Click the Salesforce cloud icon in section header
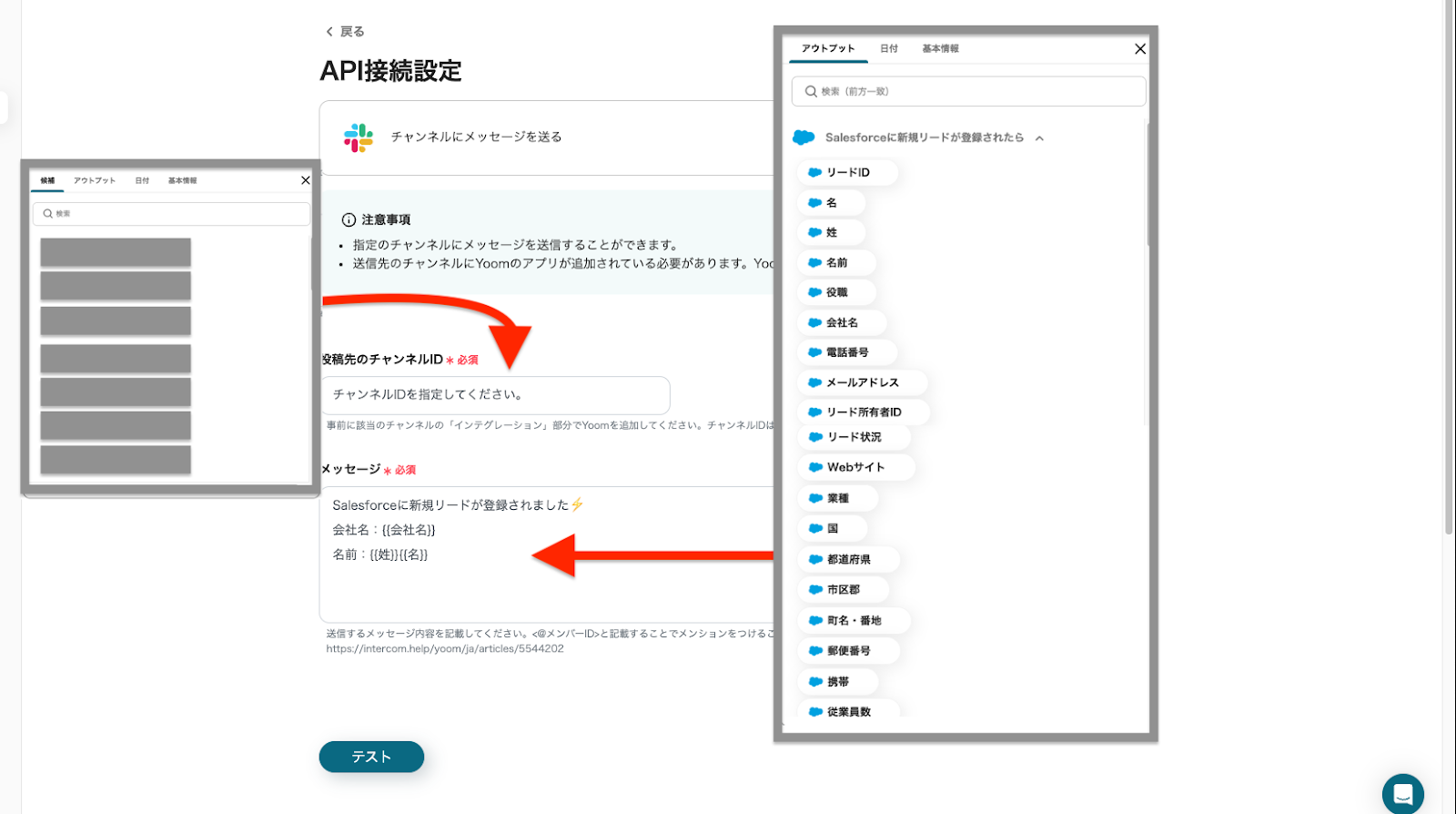 pyautogui.click(x=804, y=137)
